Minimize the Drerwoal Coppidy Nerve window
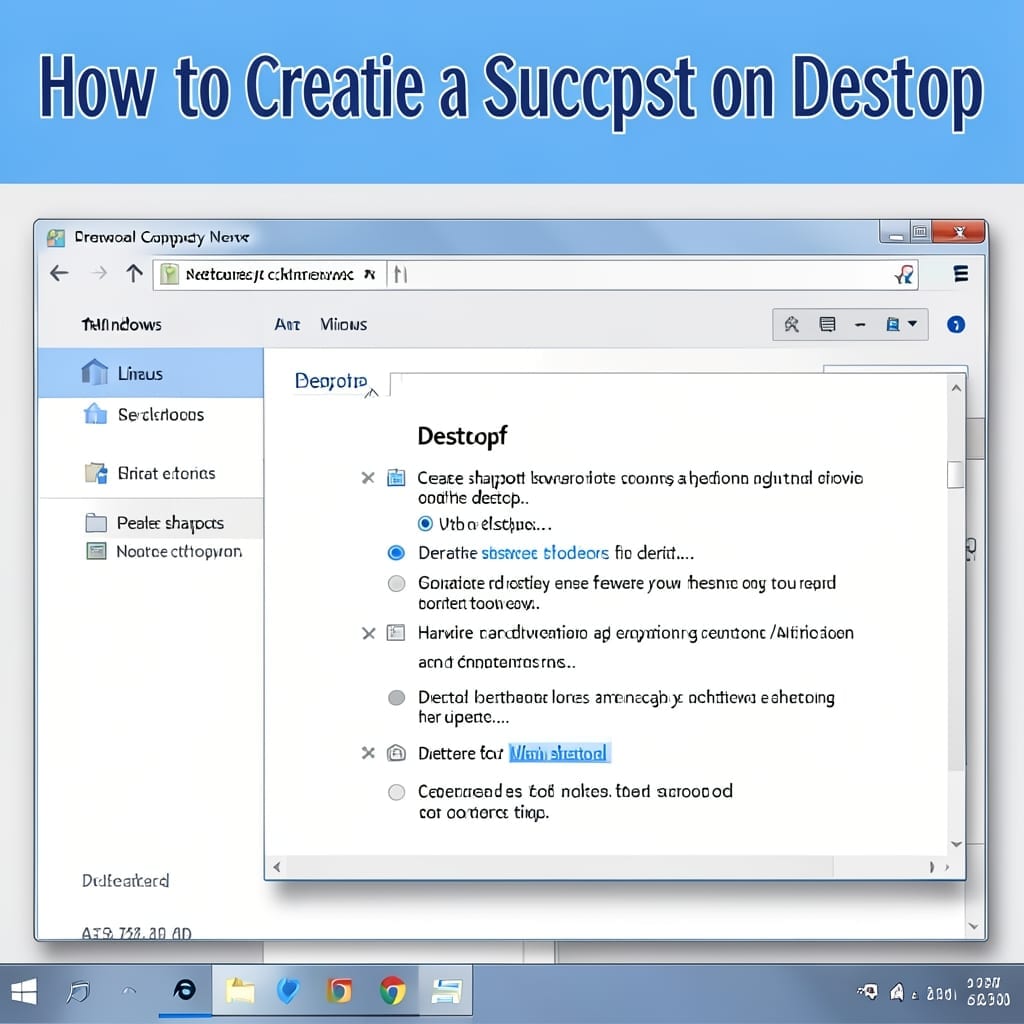 click(896, 232)
